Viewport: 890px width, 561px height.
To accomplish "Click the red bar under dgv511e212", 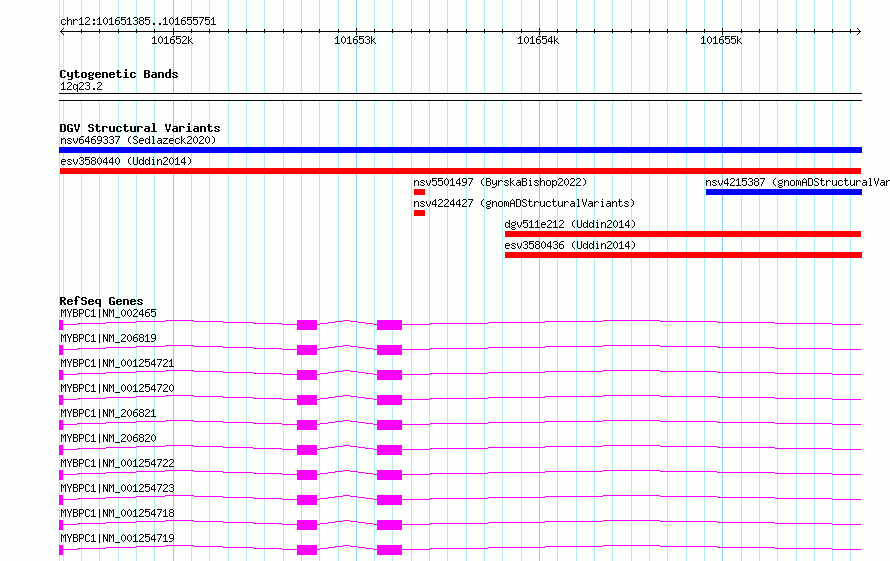I will click(683, 234).
